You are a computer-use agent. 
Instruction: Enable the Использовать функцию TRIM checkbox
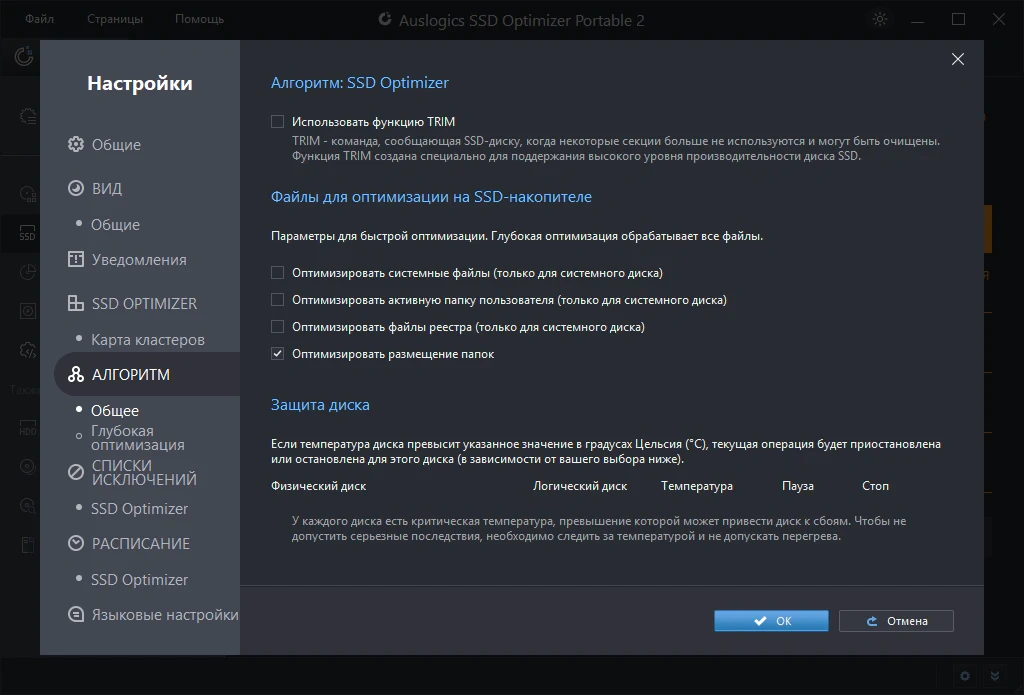[x=278, y=121]
